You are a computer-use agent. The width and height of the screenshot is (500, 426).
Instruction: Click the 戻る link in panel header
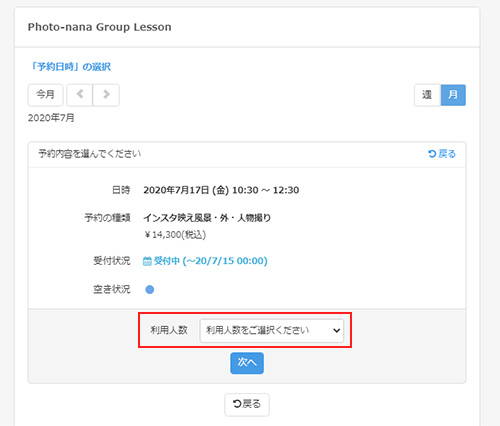coord(442,154)
